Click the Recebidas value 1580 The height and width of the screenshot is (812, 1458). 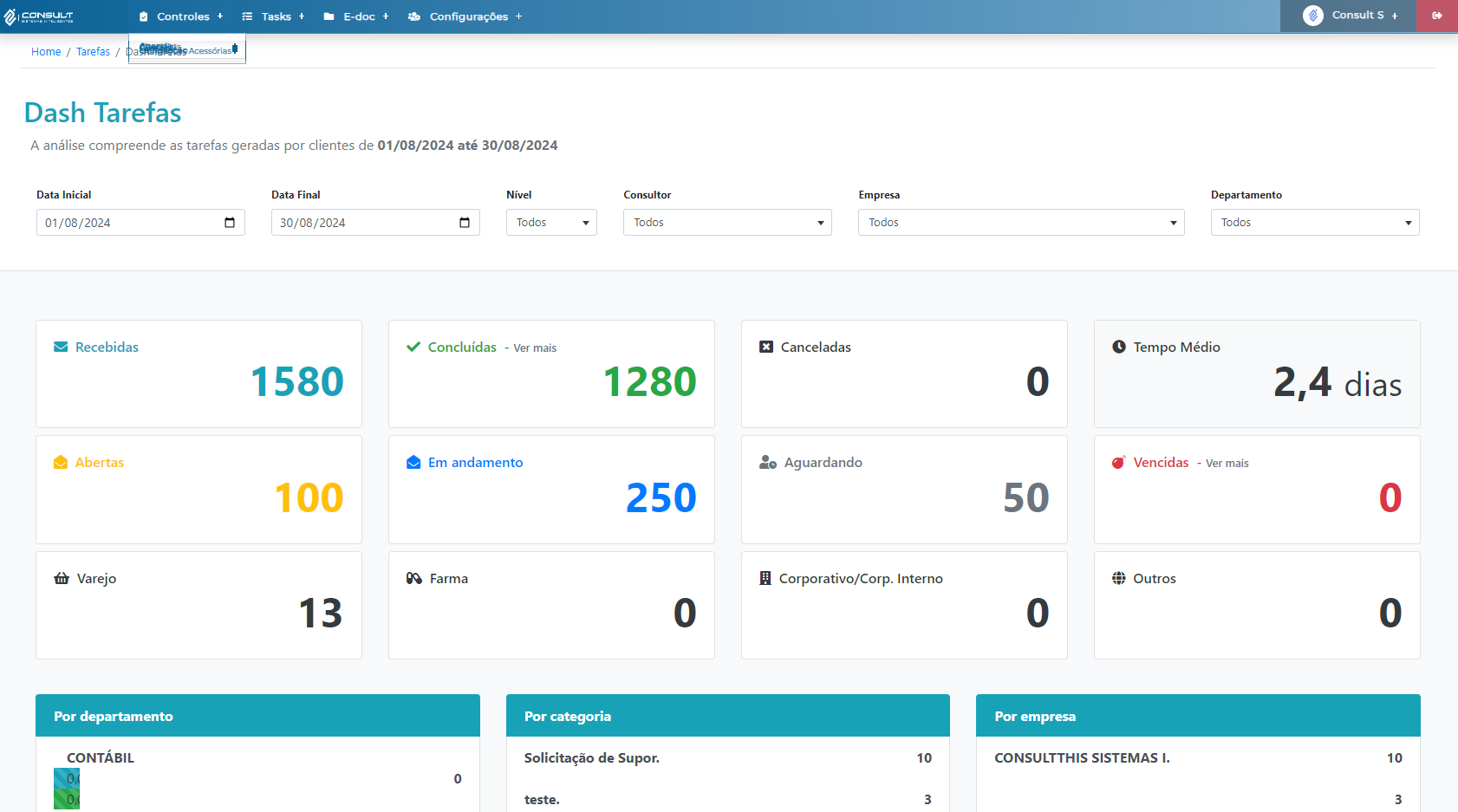click(x=297, y=382)
